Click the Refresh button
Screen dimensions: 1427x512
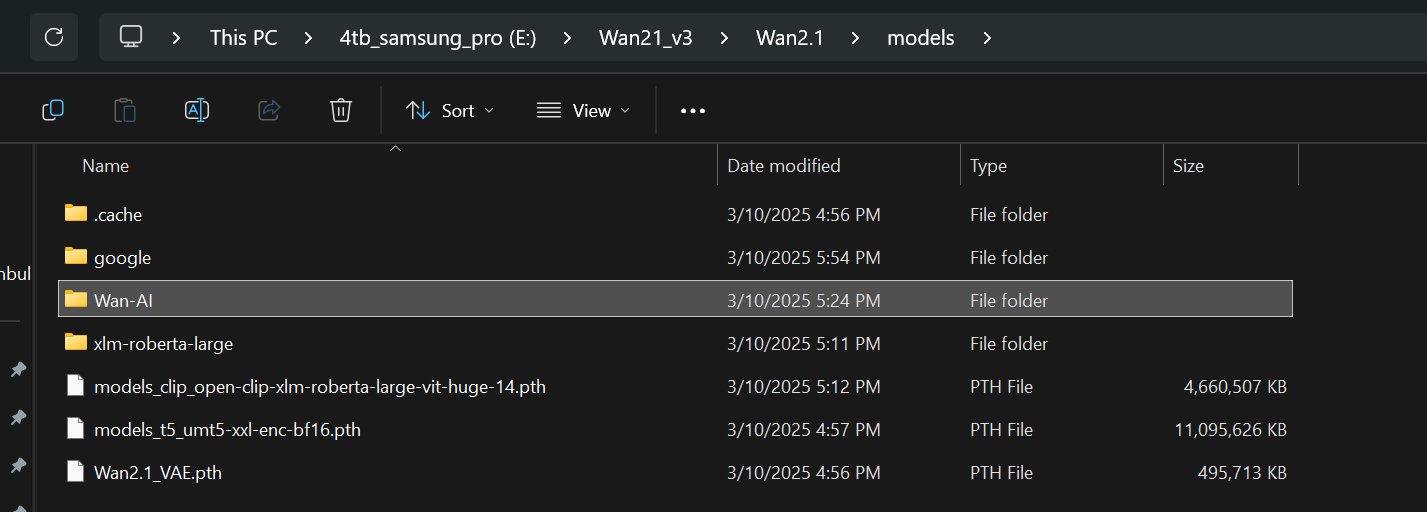[x=54, y=38]
